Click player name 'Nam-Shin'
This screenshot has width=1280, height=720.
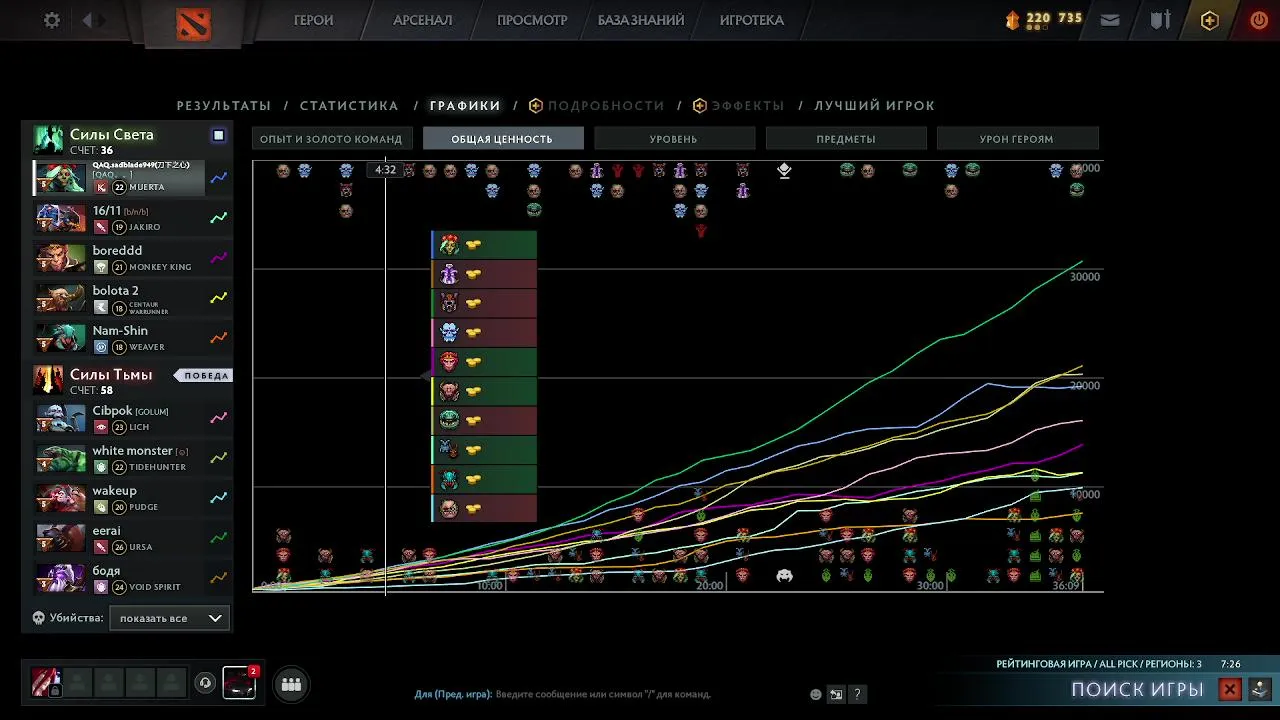[120, 331]
